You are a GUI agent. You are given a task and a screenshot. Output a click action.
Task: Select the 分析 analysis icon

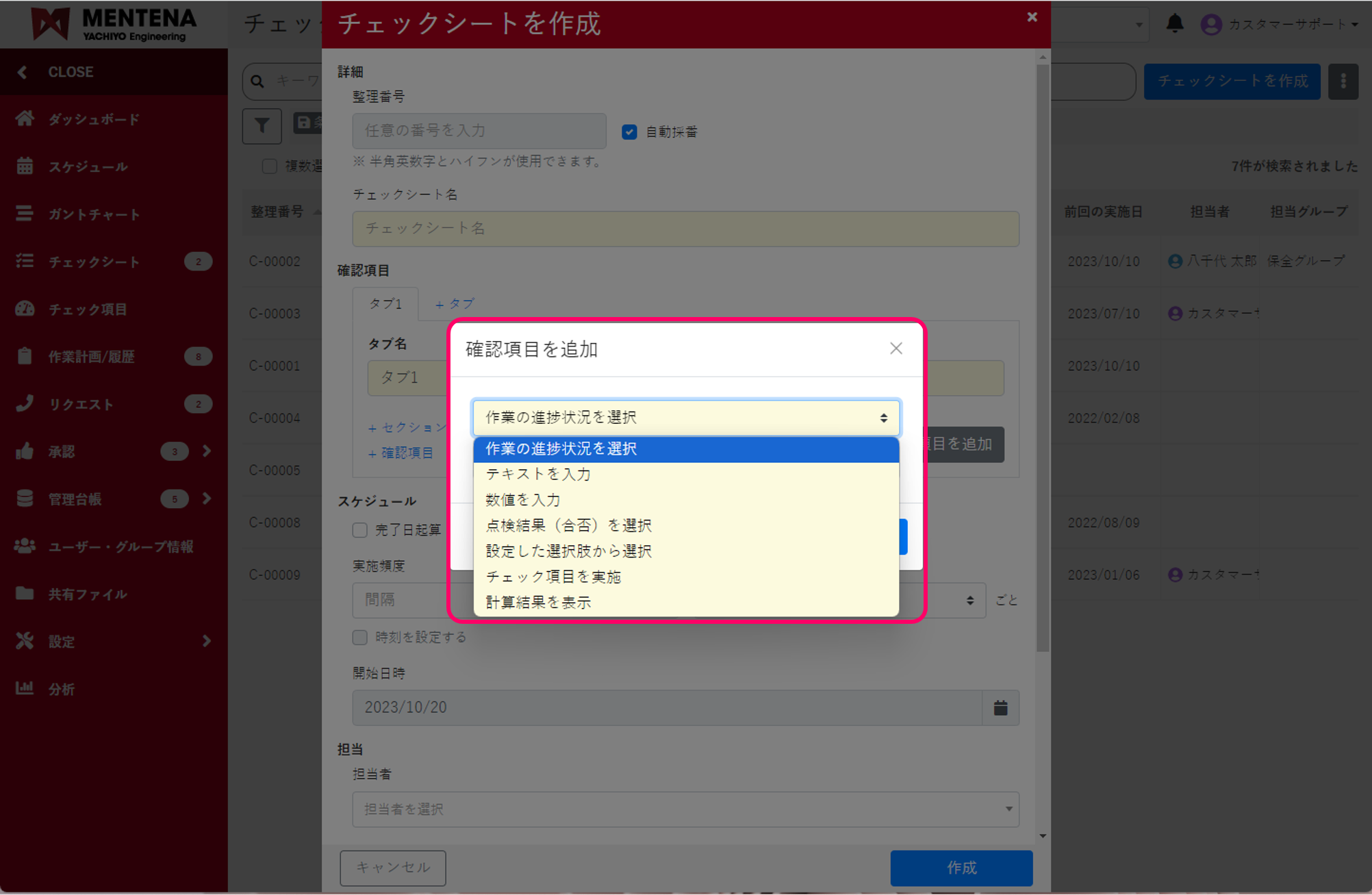[x=25, y=689]
